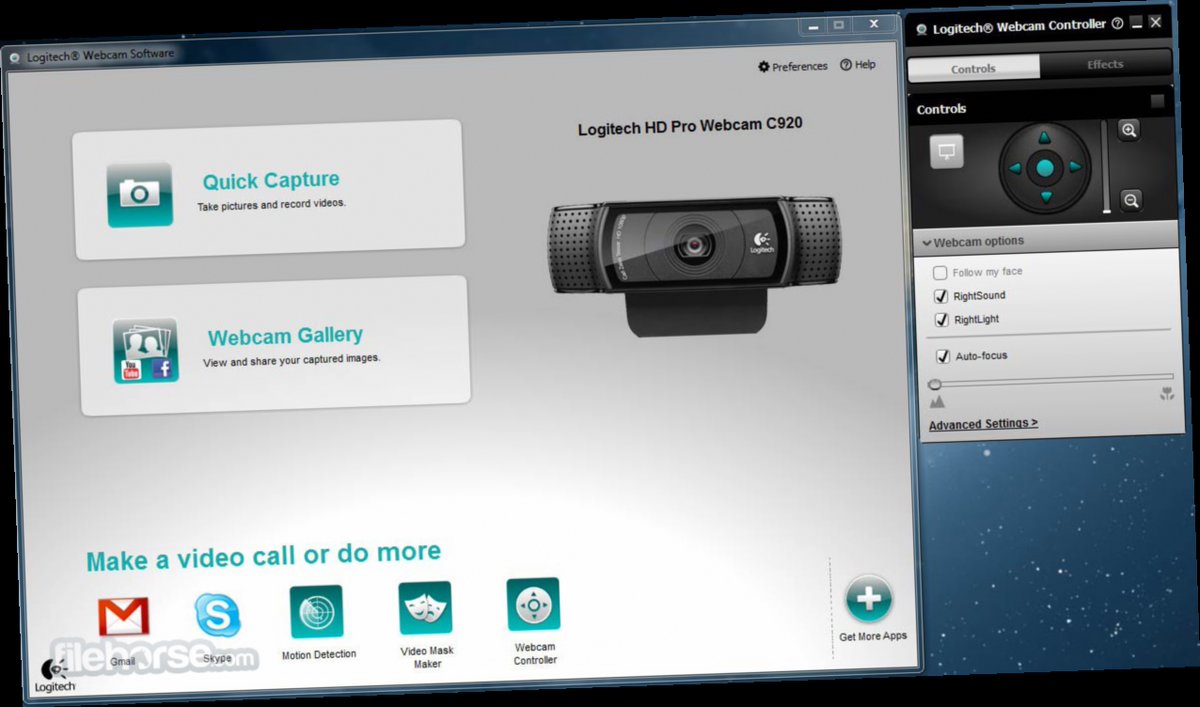The width and height of the screenshot is (1200, 707).
Task: Pan camera right with the right arrow
Action: pyautogui.click(x=1075, y=167)
